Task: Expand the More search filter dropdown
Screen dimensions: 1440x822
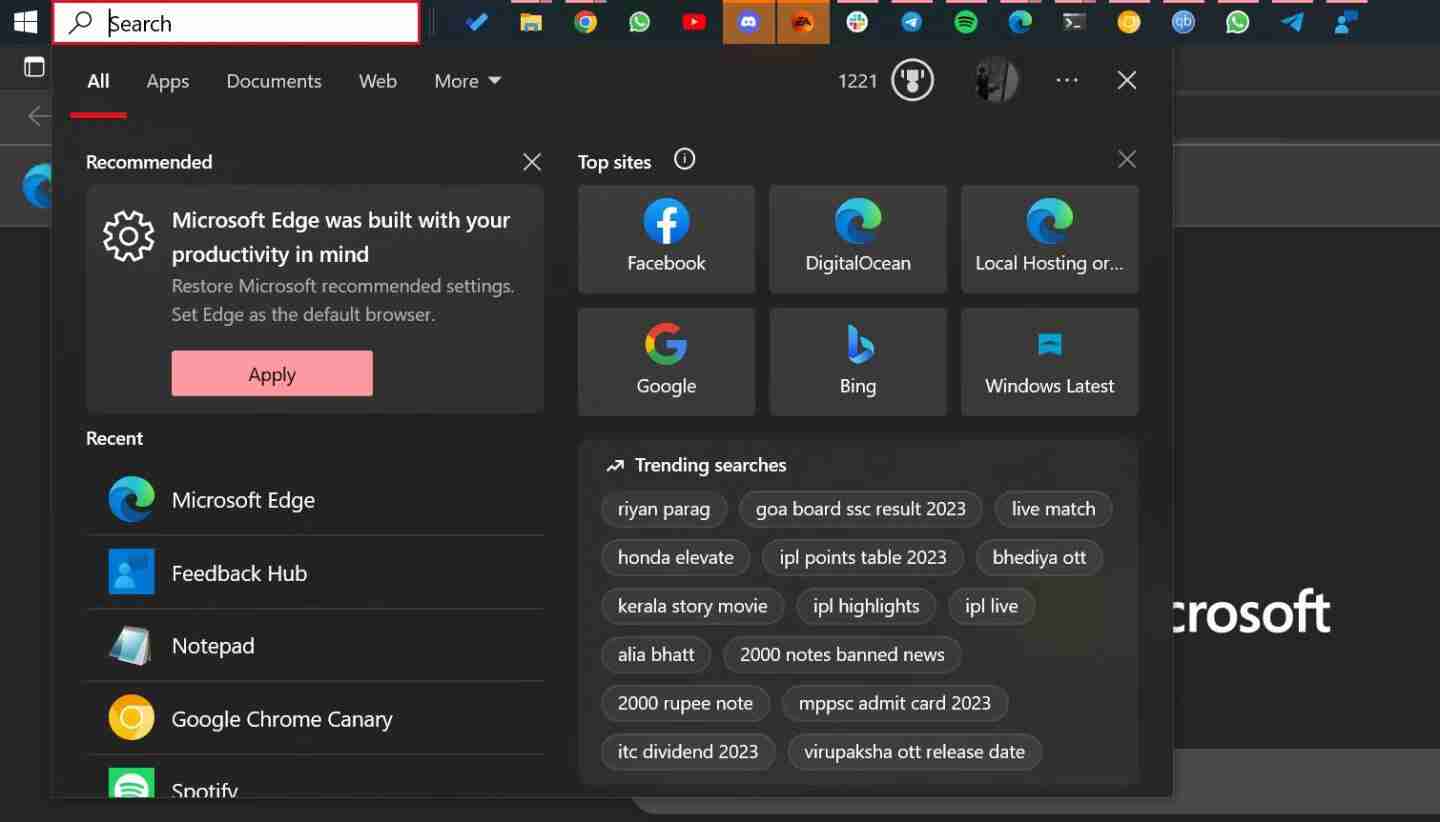Action: point(467,81)
